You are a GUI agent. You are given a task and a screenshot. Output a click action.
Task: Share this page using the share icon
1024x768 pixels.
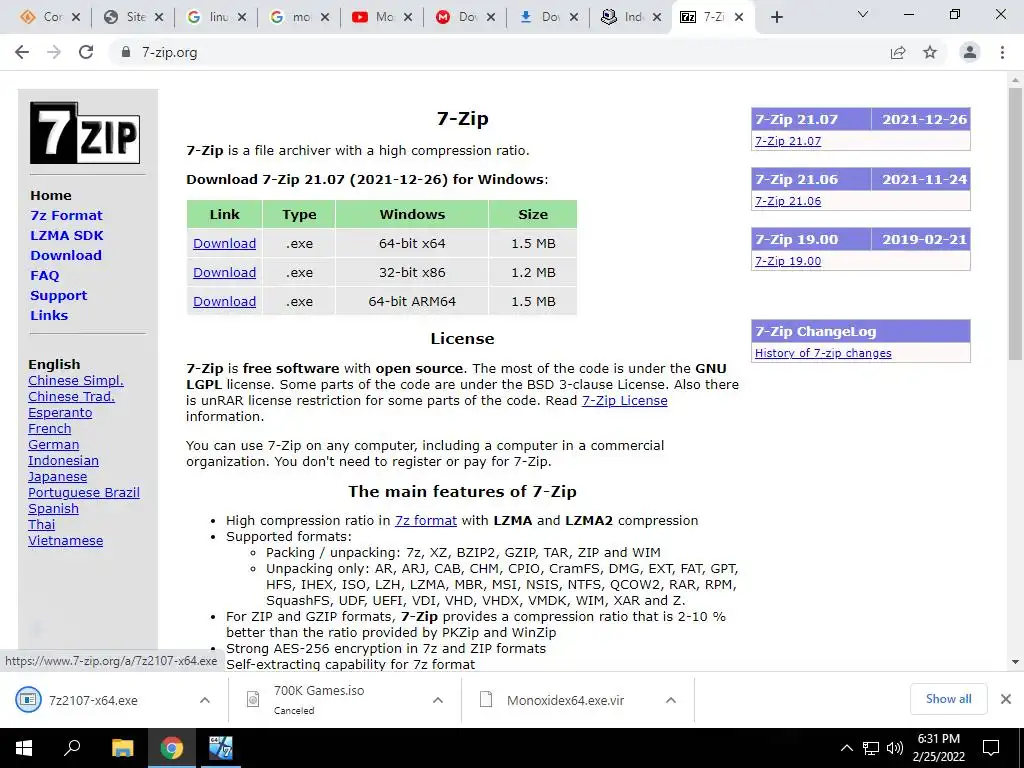[898, 52]
